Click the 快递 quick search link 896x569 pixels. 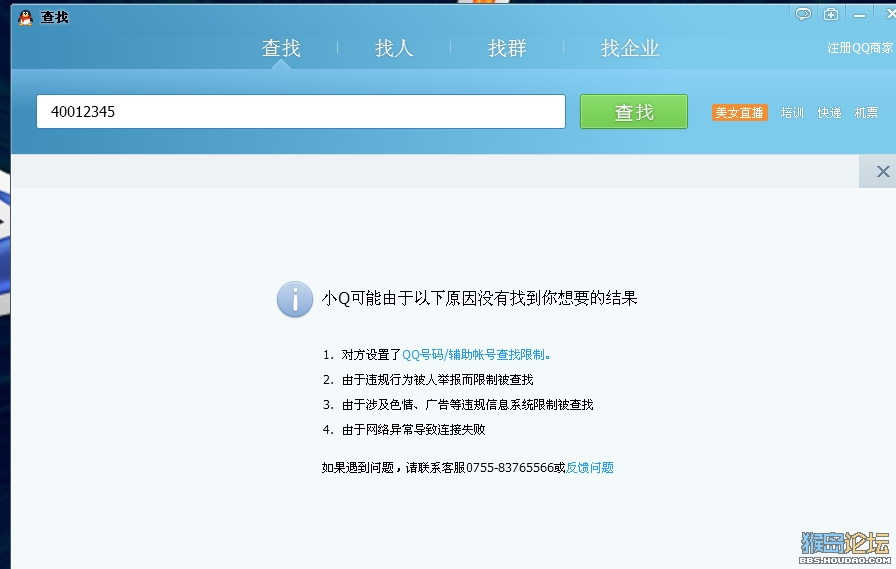829,113
